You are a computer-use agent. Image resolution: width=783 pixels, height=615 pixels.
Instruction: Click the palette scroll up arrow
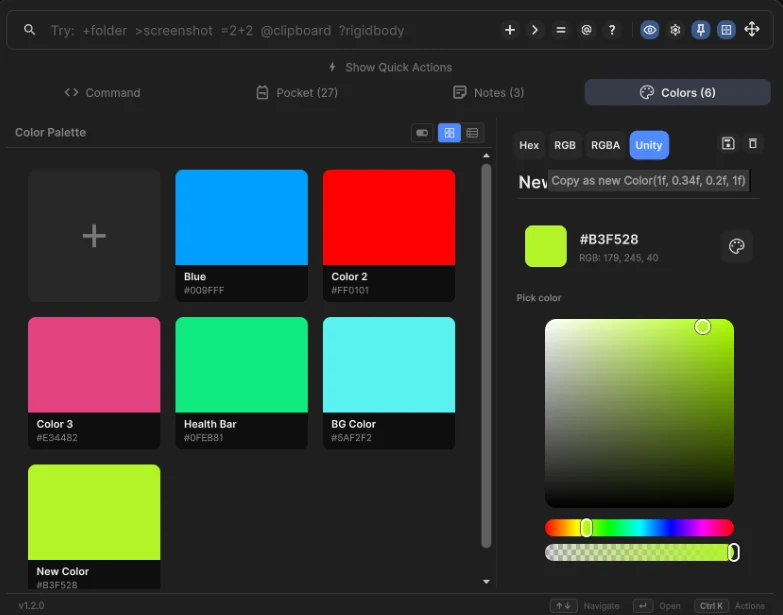(486, 156)
